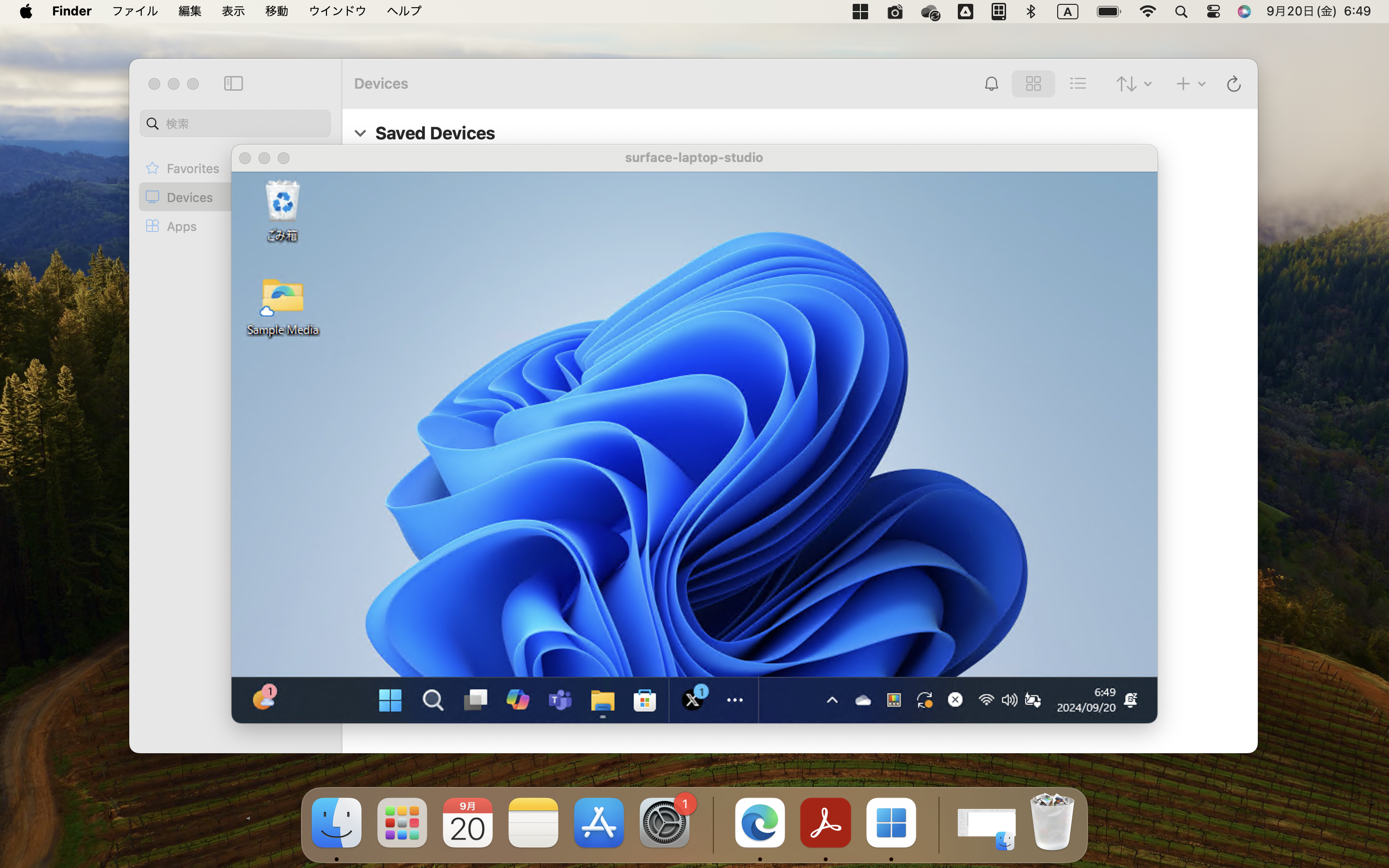Open the notifications bell in the Devices toolbar
Viewport: 1389px width, 868px height.
pos(991,84)
